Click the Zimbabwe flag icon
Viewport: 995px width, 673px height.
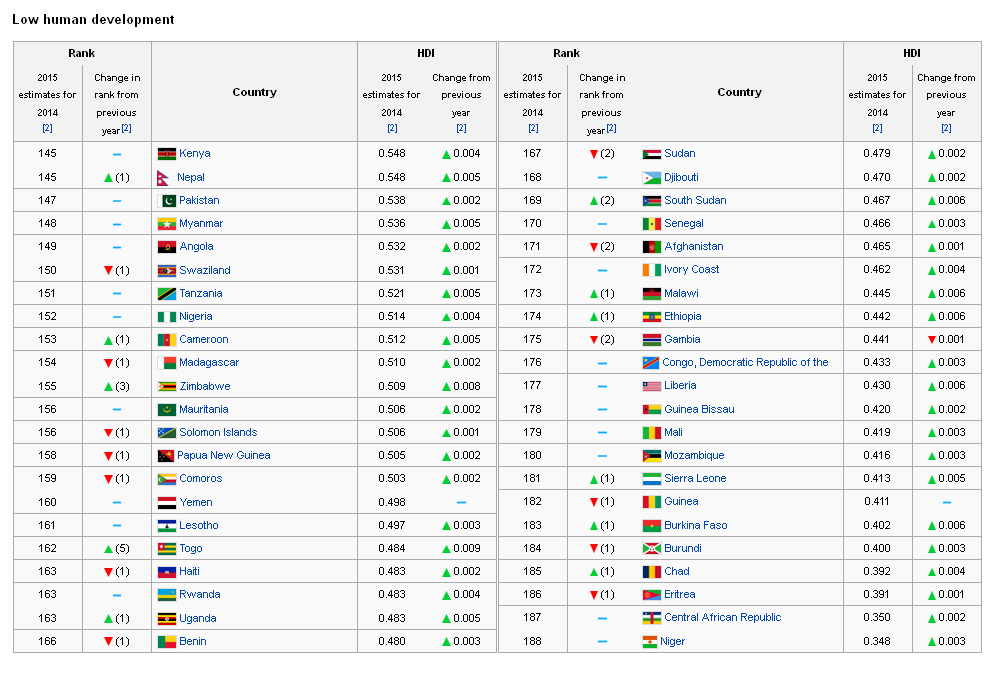click(167, 387)
